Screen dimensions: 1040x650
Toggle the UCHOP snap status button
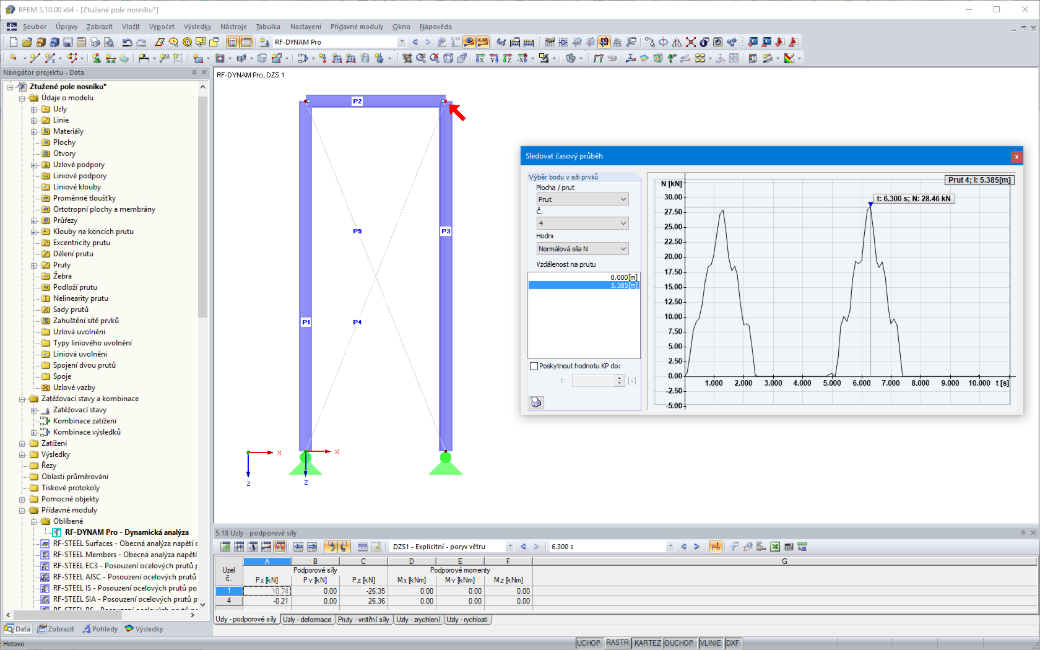coord(589,643)
